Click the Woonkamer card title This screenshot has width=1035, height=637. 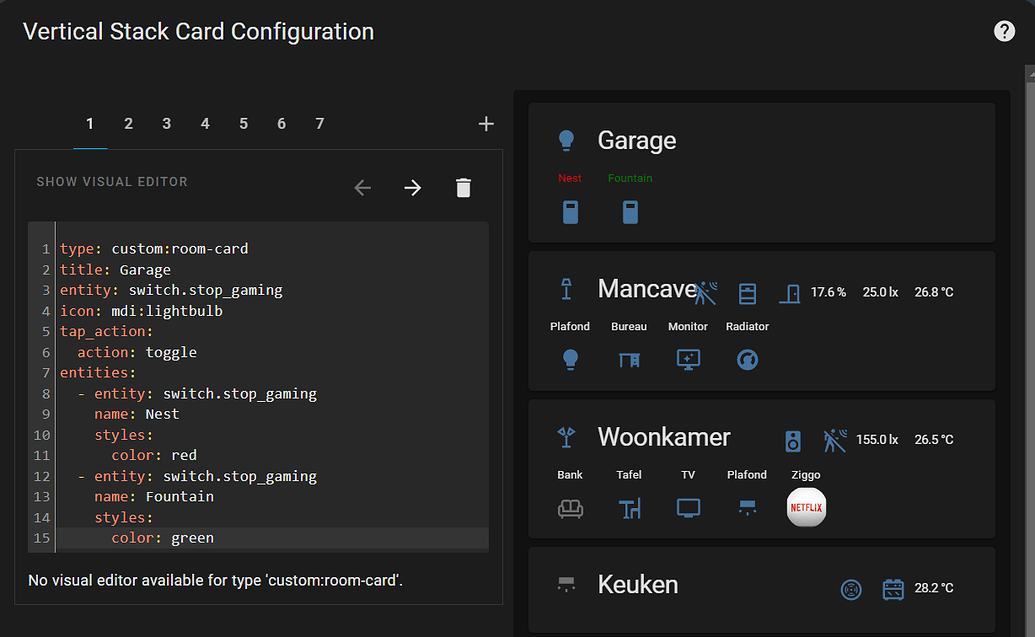coord(663,437)
